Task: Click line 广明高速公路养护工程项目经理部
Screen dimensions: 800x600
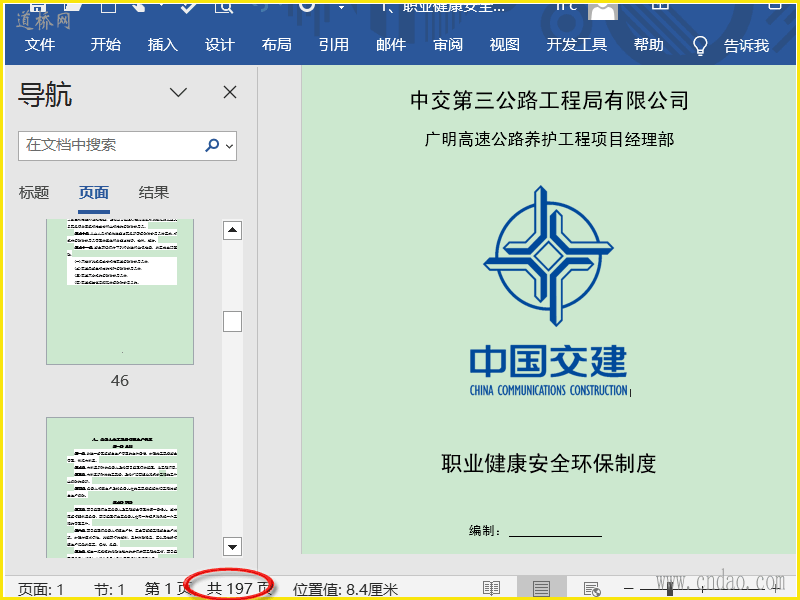Action: point(549,139)
